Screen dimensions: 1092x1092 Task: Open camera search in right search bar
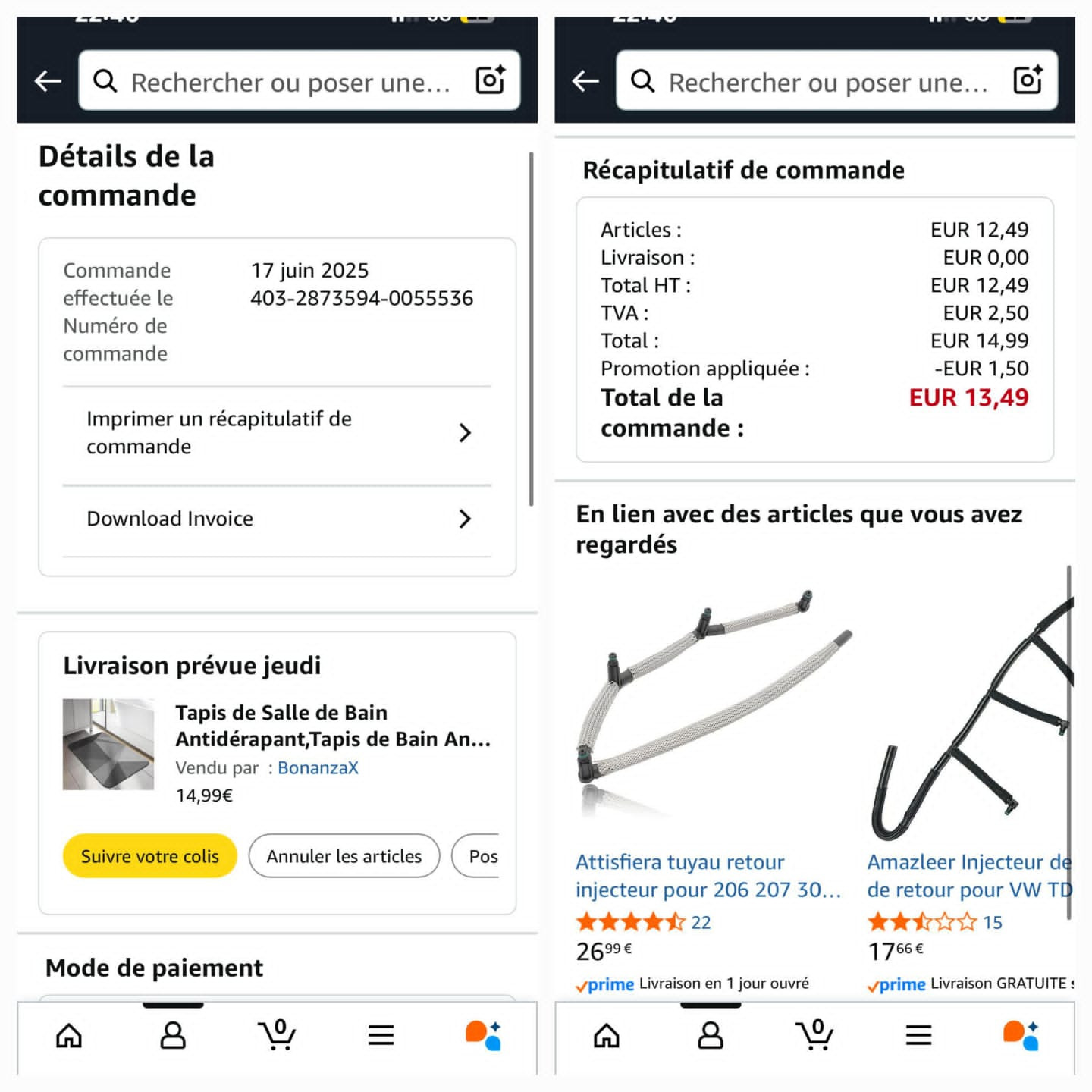(1028, 80)
